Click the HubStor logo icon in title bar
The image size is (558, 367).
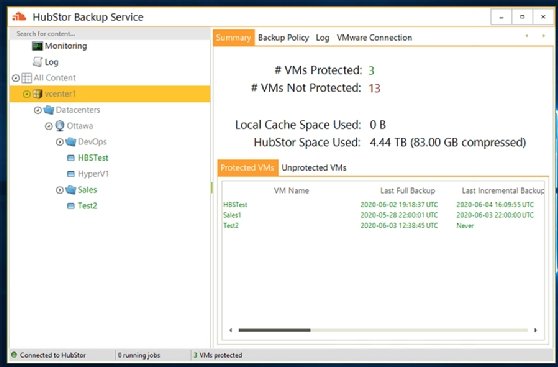point(19,16)
